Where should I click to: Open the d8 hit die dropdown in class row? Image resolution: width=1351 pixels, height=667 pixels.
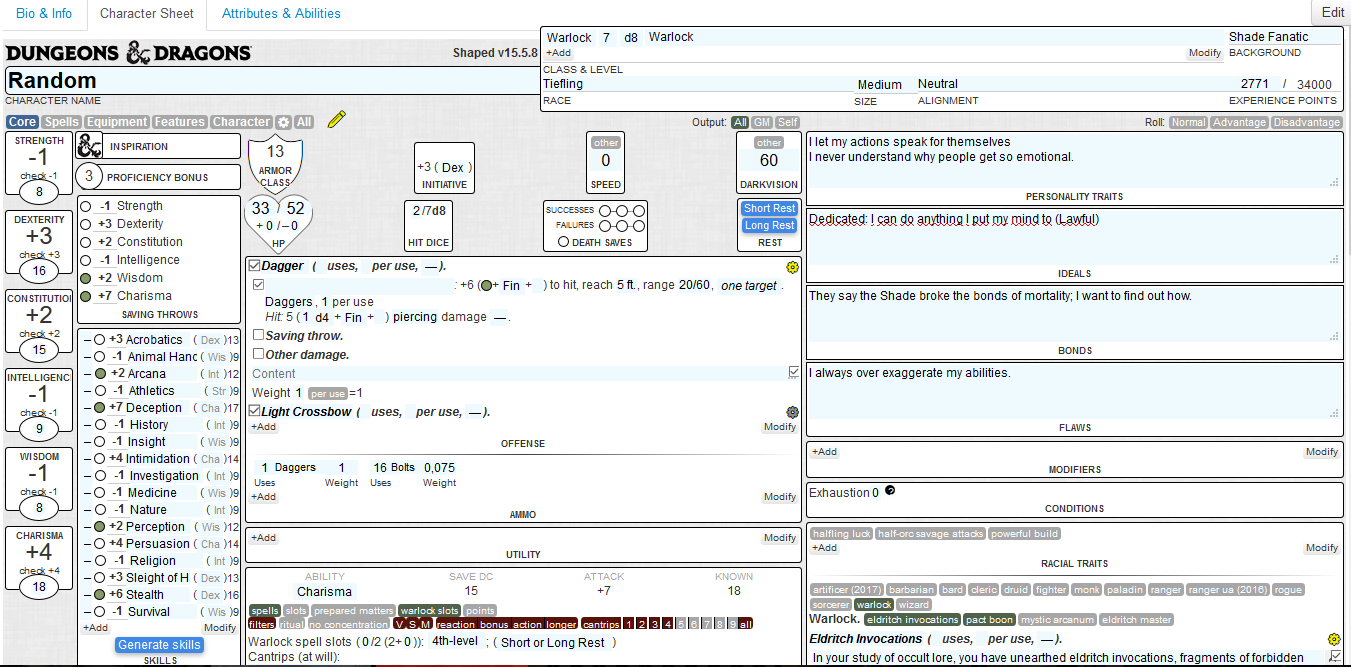(631, 37)
